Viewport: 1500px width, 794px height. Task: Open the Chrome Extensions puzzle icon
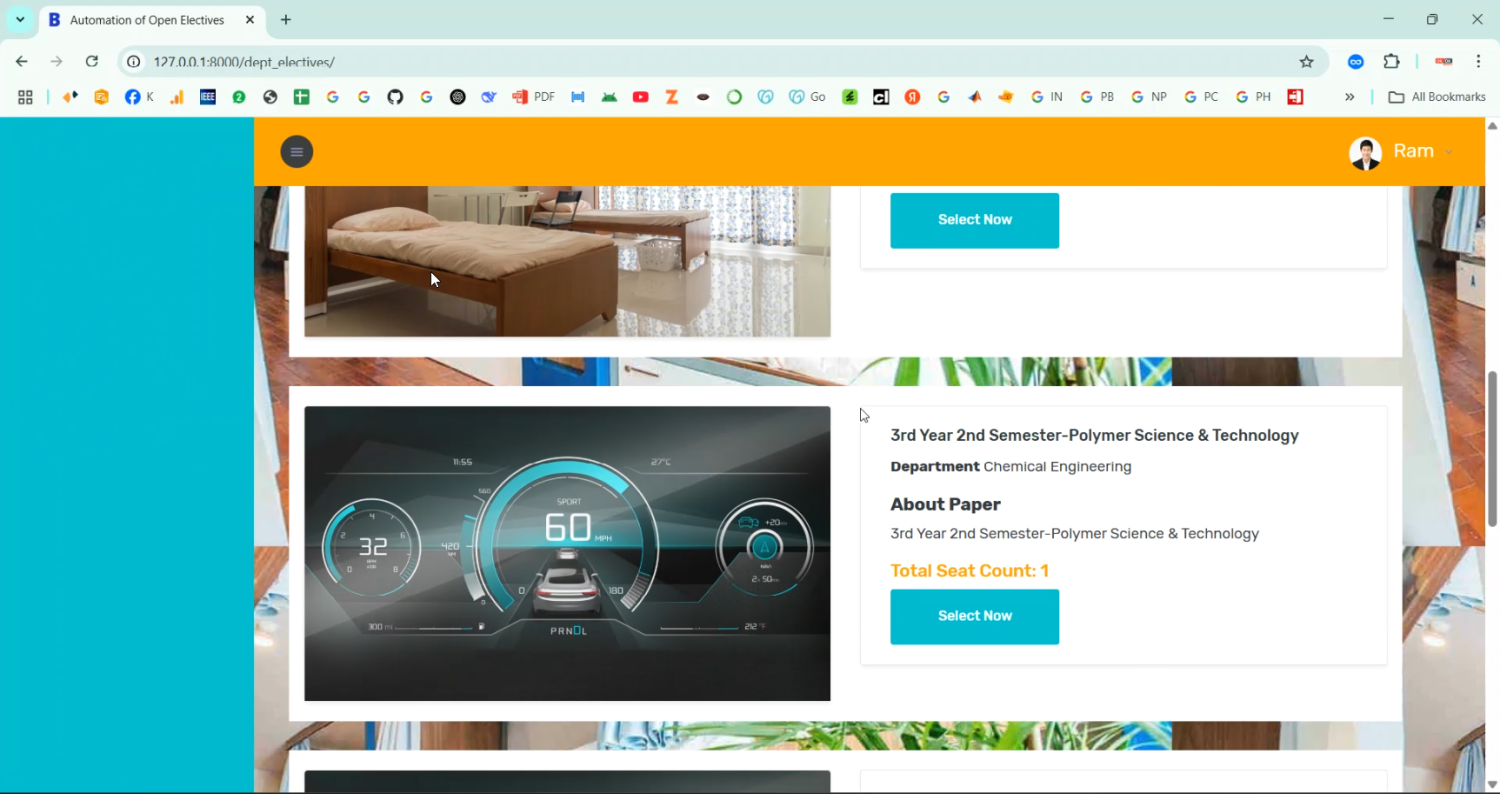[x=1391, y=62]
